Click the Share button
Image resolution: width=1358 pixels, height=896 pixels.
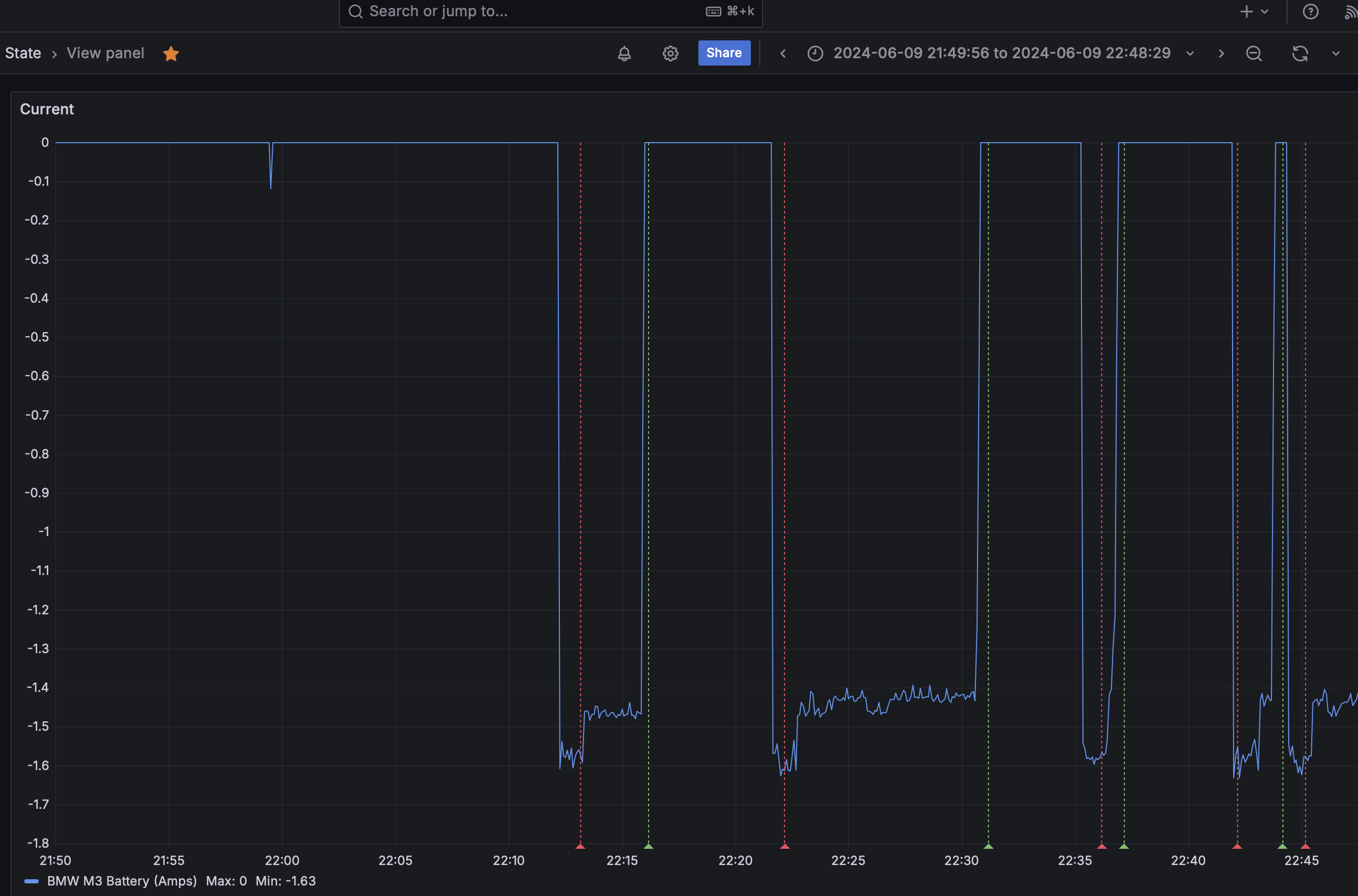724,53
